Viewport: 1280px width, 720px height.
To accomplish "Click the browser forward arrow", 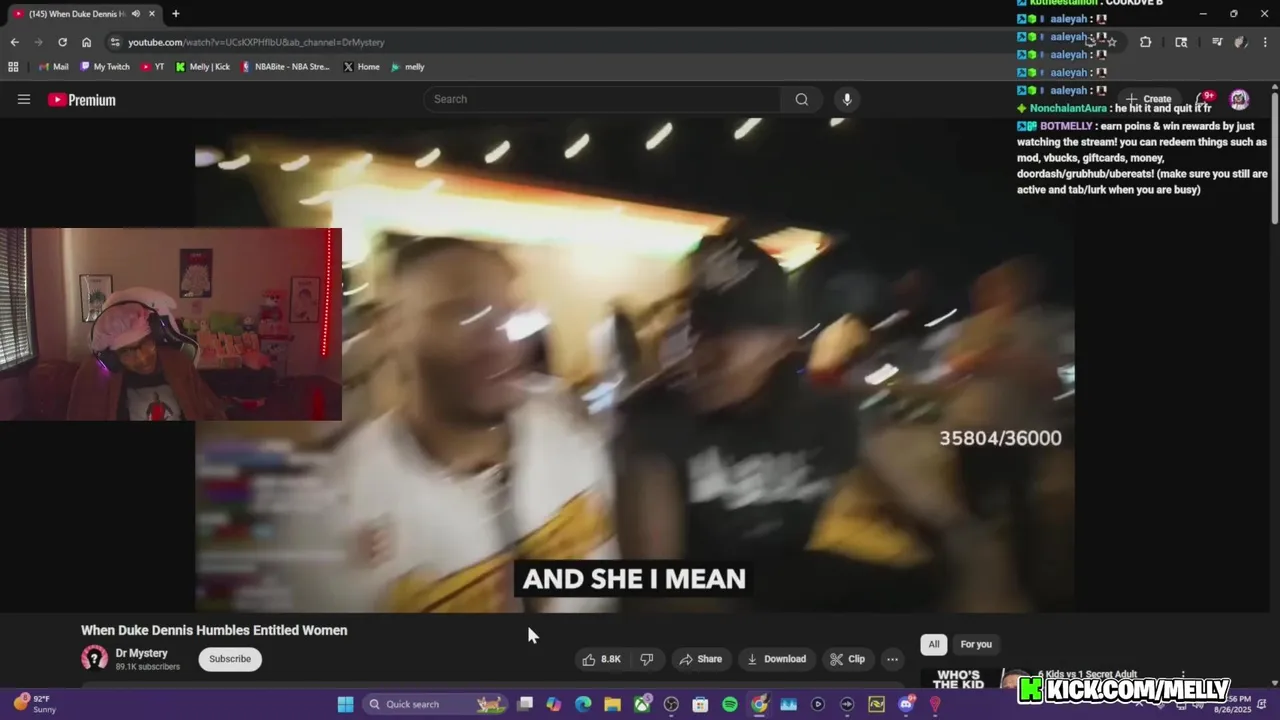I will pyautogui.click(x=38, y=42).
